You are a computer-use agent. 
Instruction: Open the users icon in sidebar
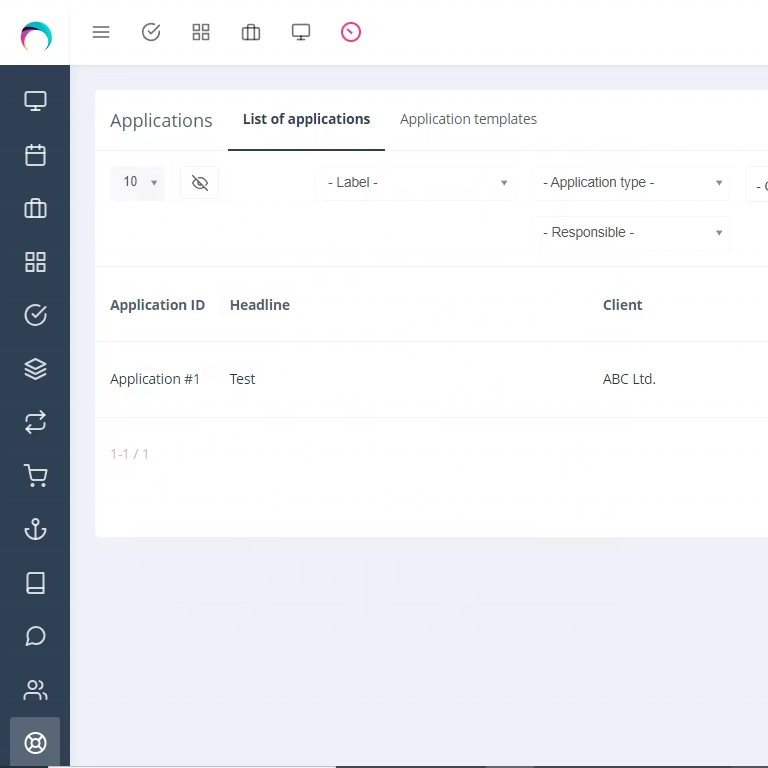(x=35, y=690)
